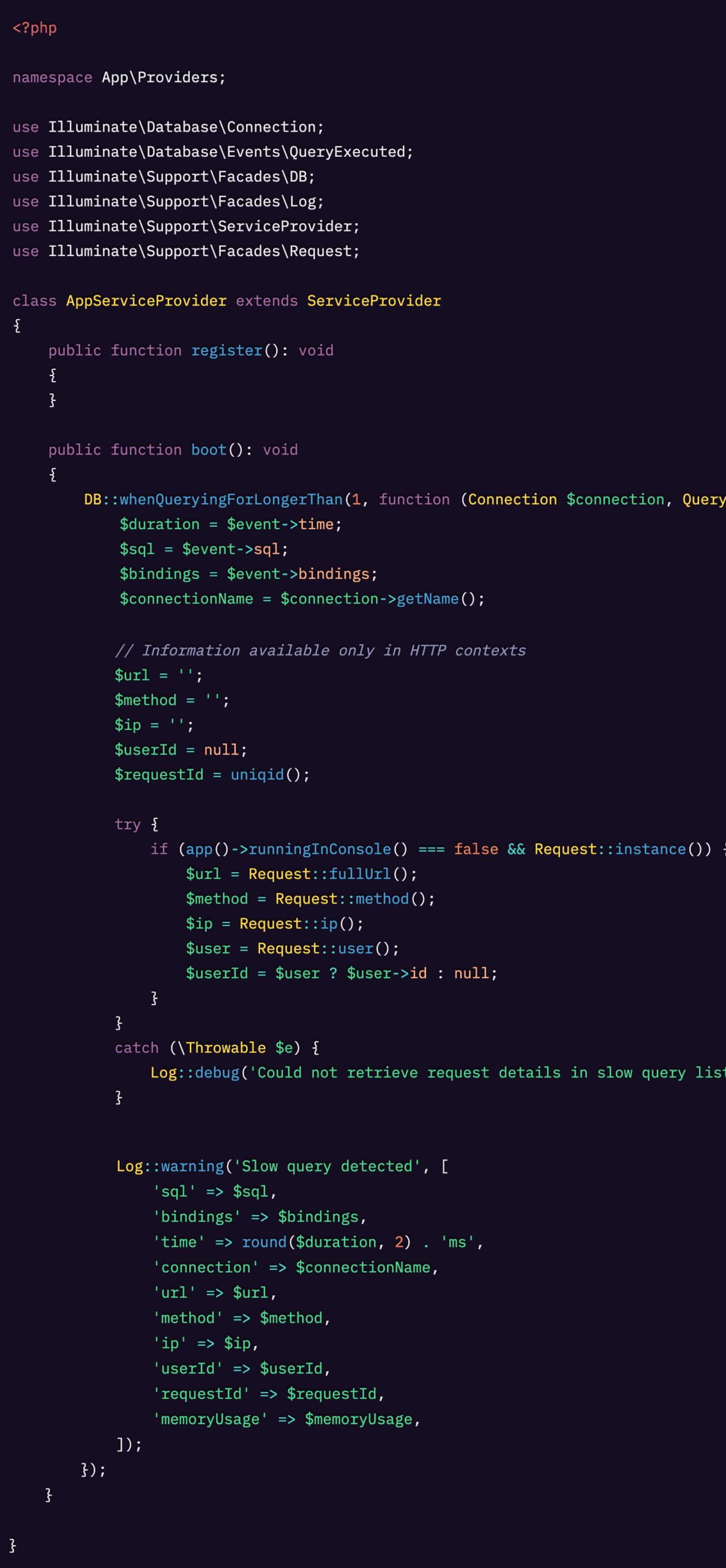Click the HTTP contexts comment line
726x1568 pixels.
pyautogui.click(x=320, y=650)
